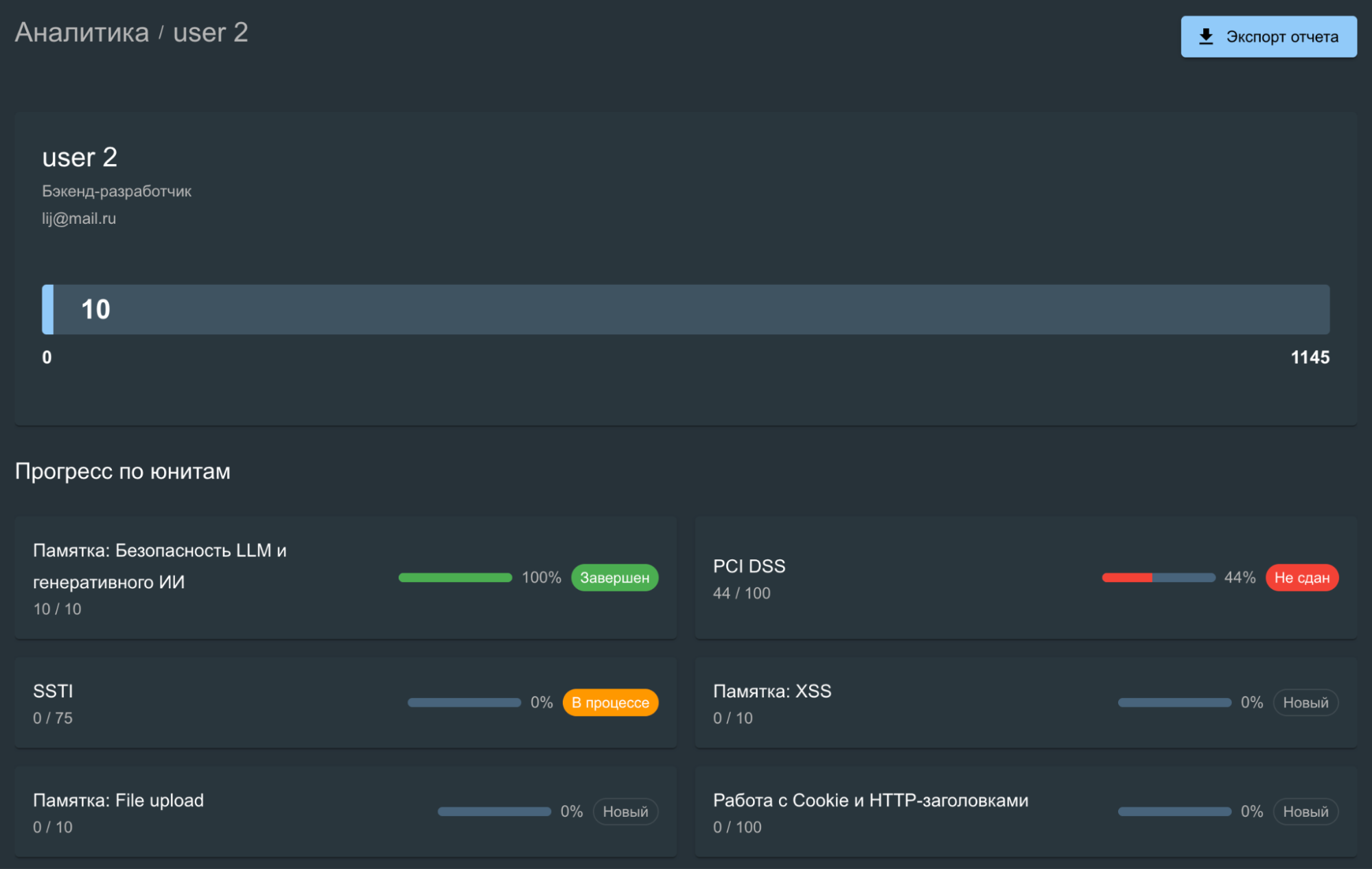Click the Новый badge for Памятка: XSS
The image size is (1372, 869).
click(1305, 702)
